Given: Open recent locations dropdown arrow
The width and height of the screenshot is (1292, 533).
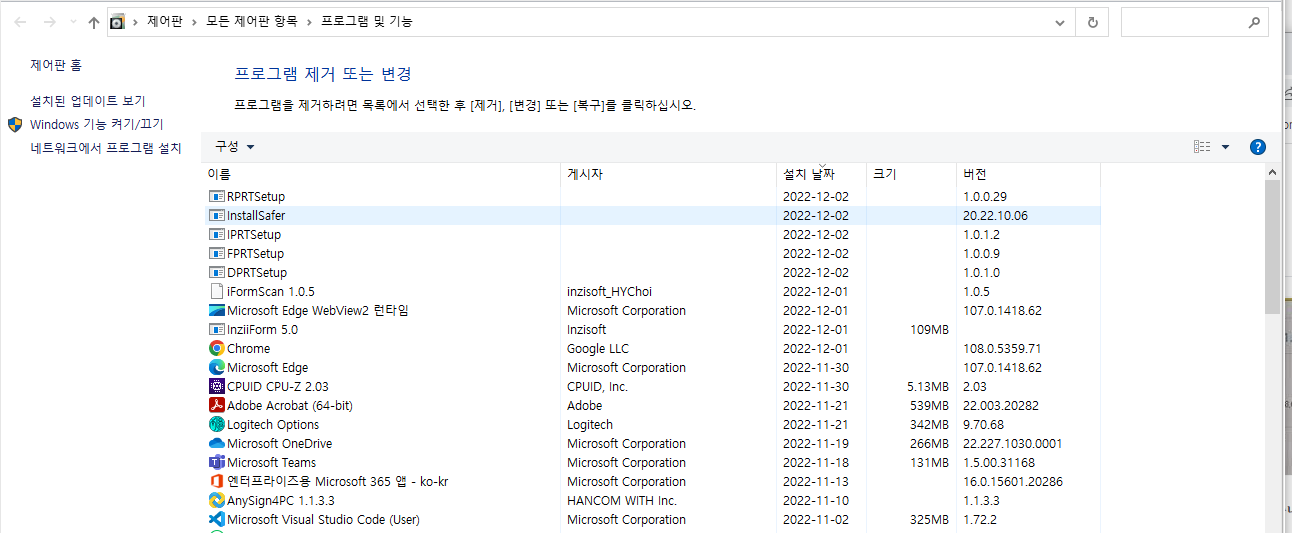Looking at the screenshot, I should (x=73, y=22).
